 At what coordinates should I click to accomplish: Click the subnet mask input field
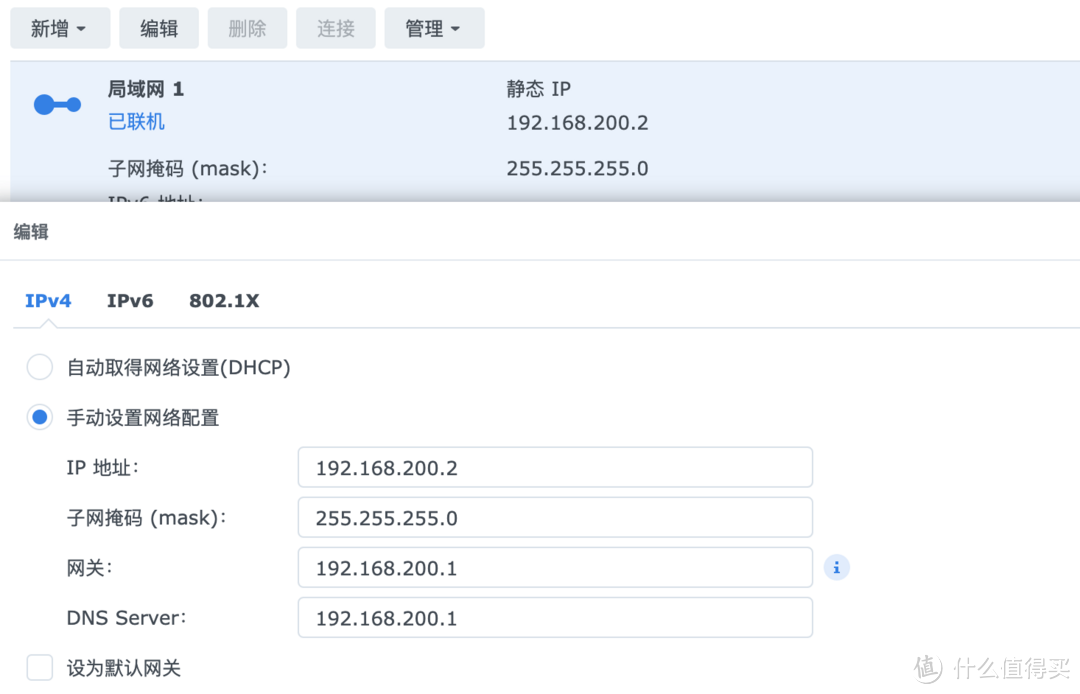[555, 518]
